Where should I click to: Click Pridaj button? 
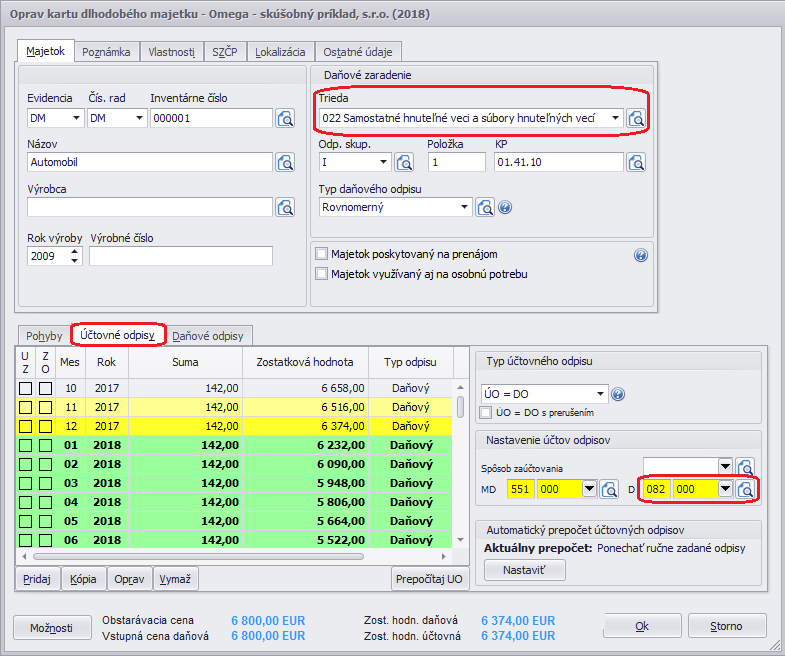(x=37, y=579)
